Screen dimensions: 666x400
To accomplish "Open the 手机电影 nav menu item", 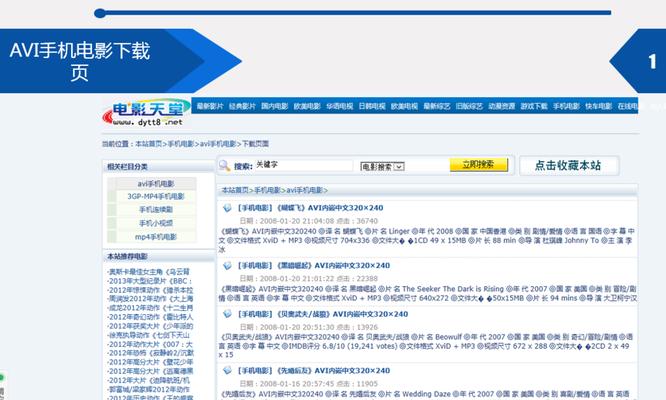I will 566,106.
